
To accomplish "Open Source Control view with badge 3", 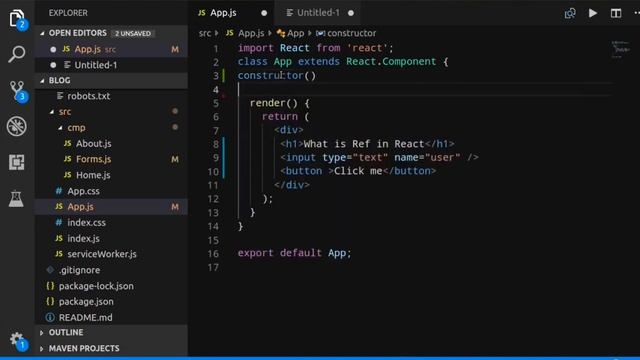I will tap(17, 90).
